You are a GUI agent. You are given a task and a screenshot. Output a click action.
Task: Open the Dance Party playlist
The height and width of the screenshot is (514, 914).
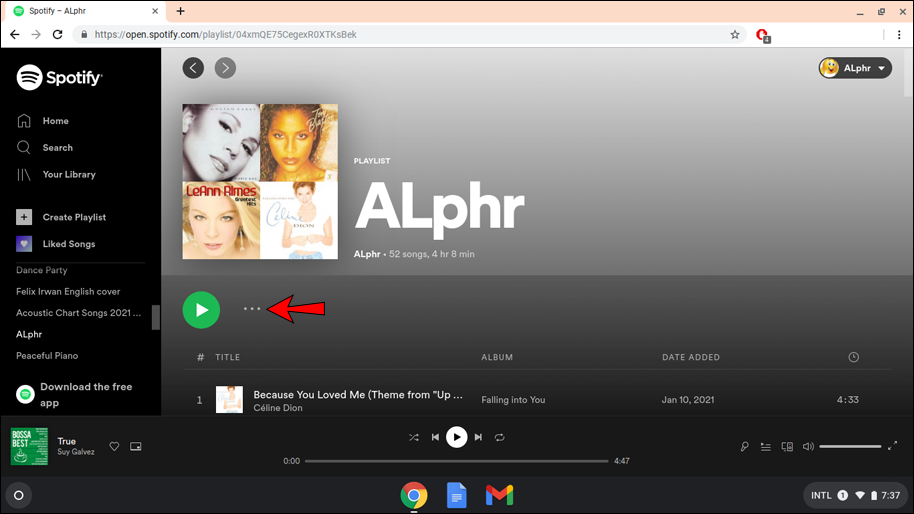click(x=41, y=270)
